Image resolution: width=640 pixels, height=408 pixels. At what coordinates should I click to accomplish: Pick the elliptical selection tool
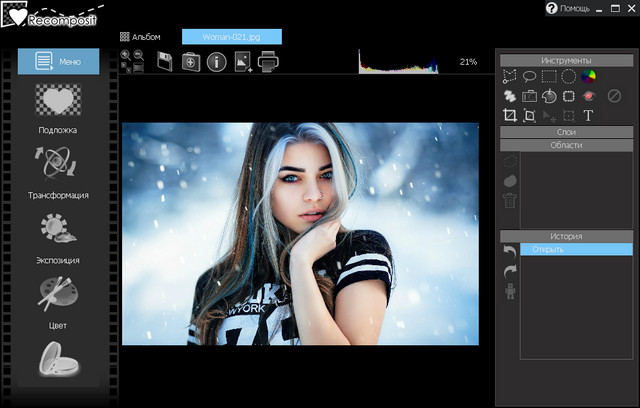tap(568, 76)
